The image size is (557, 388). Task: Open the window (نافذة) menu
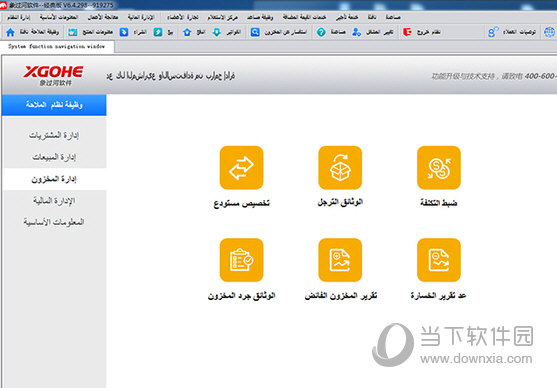pos(372,17)
